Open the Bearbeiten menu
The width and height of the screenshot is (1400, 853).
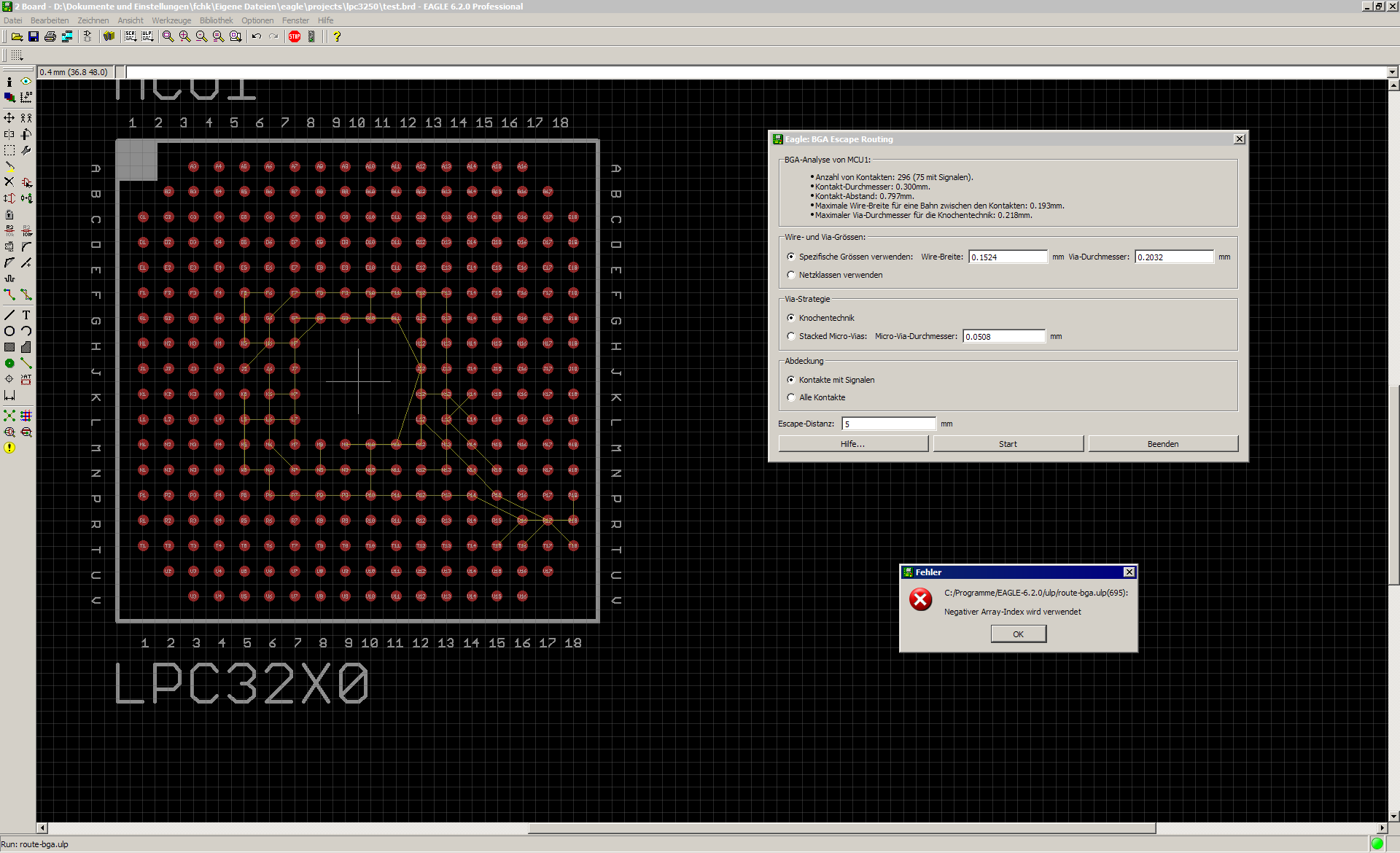pyautogui.click(x=50, y=20)
